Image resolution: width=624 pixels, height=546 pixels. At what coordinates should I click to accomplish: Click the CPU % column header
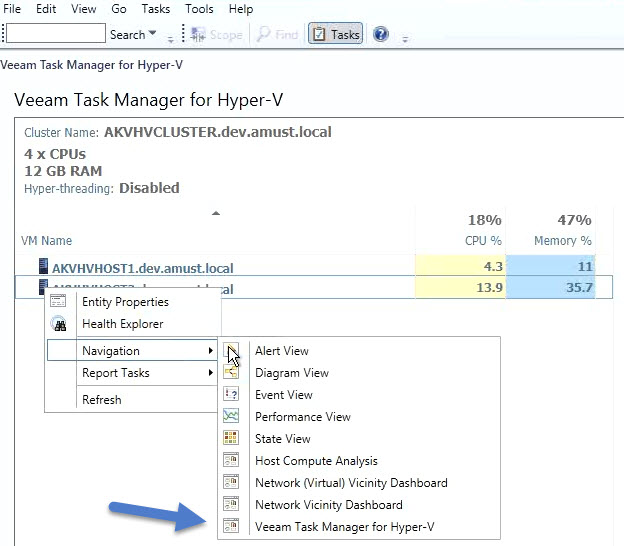483,240
